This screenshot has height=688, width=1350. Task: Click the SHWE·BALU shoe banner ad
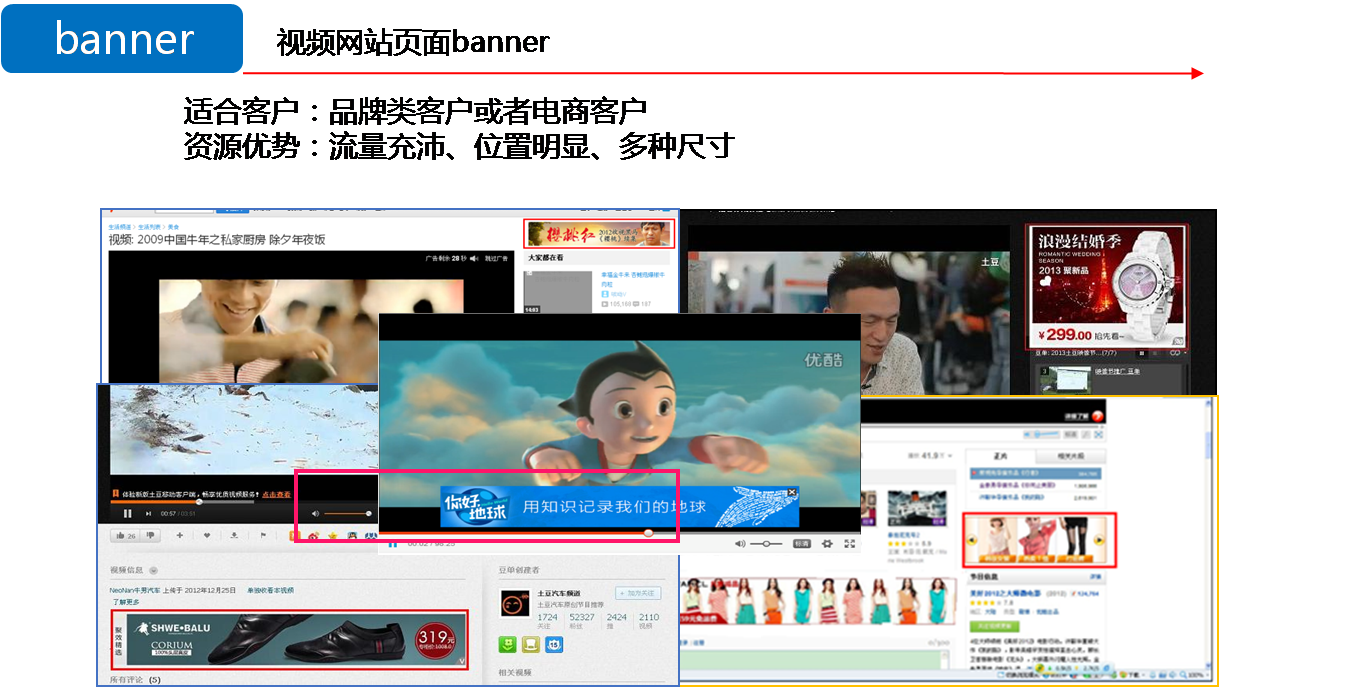tap(289, 639)
